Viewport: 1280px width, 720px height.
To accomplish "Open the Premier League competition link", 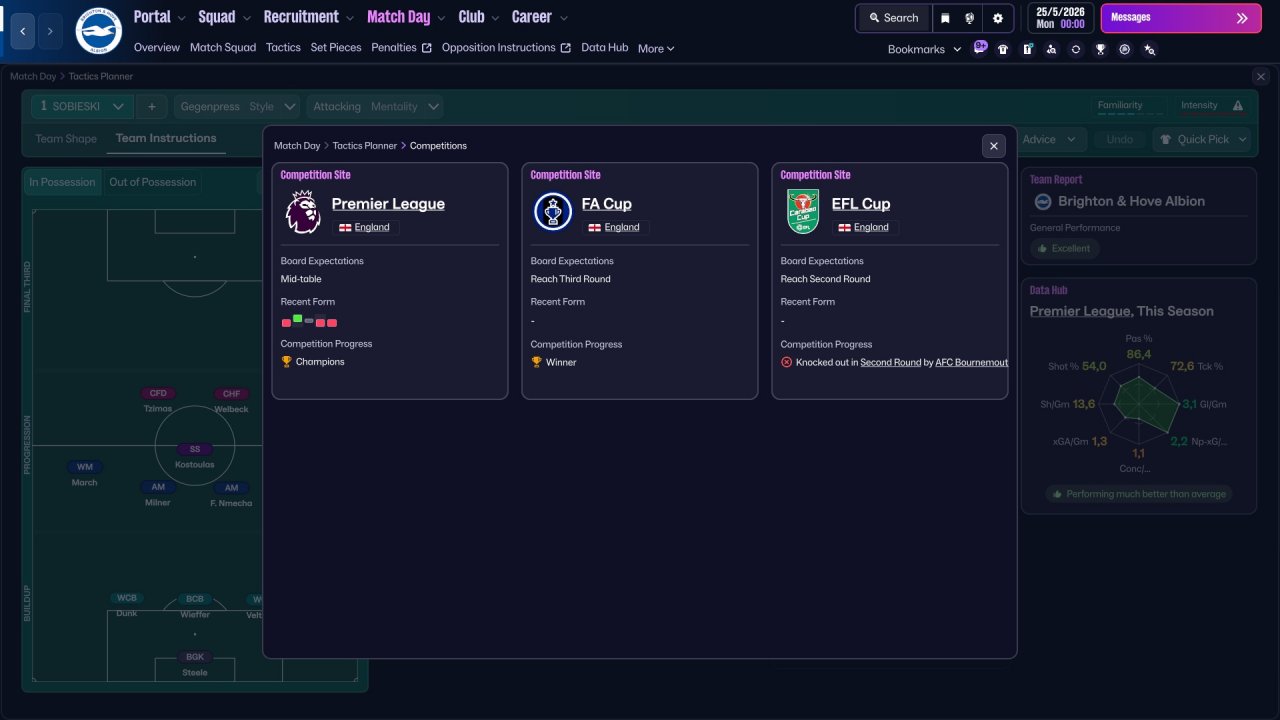I will (388, 204).
